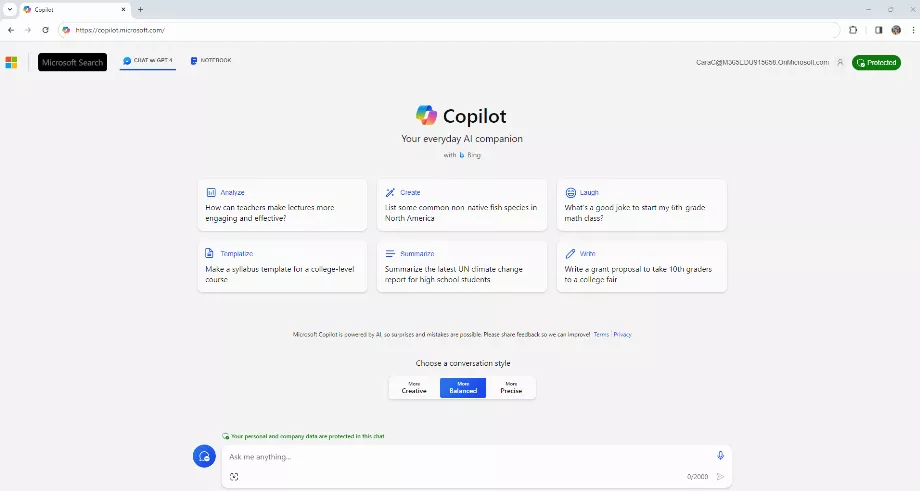Add an image with the visual search icon
This screenshot has width=920, height=491.
point(234,476)
